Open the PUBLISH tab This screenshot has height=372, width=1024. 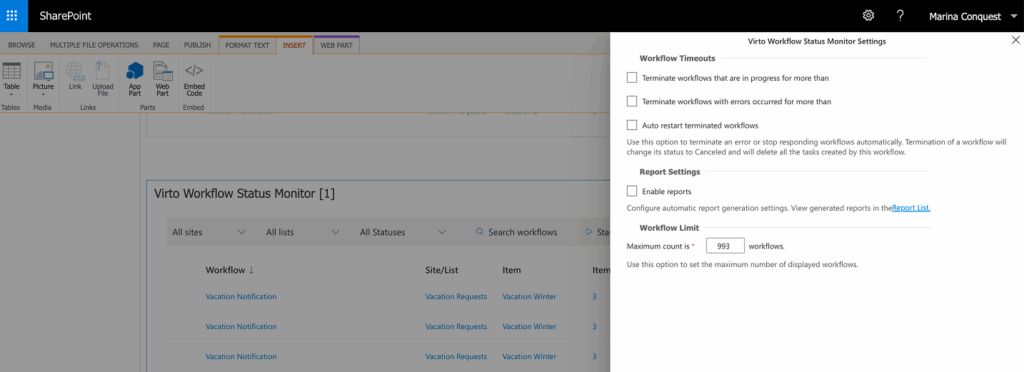click(197, 45)
